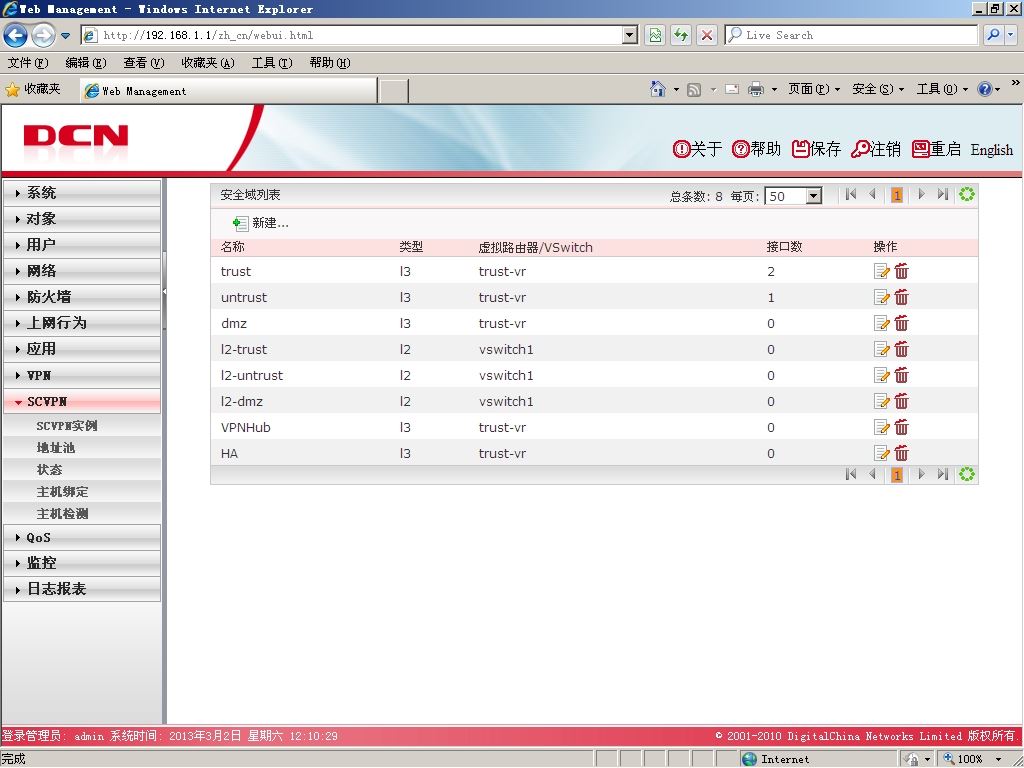Go to first page in top pager

coord(850,195)
